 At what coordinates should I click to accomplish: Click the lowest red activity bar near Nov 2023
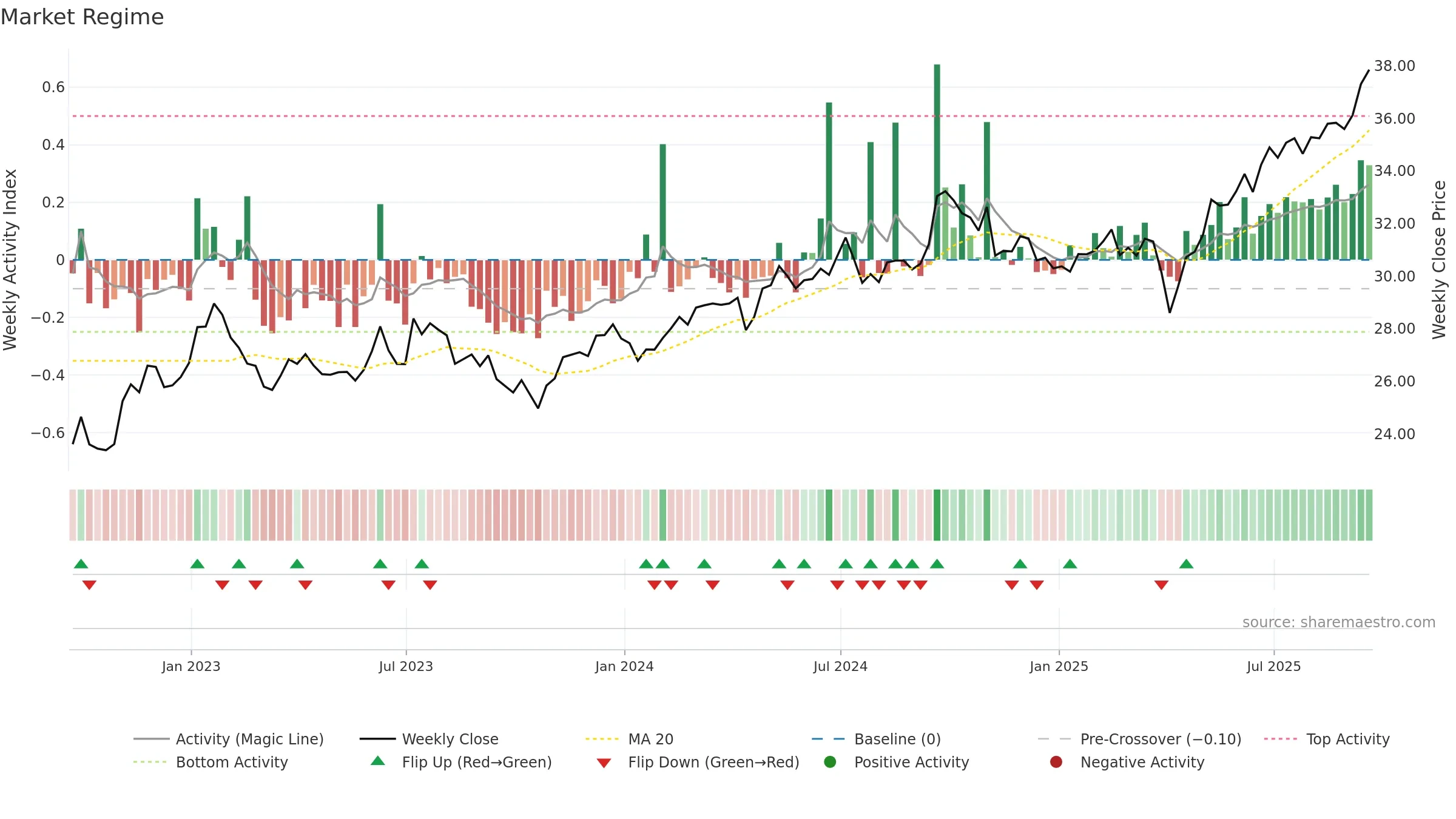click(538, 298)
